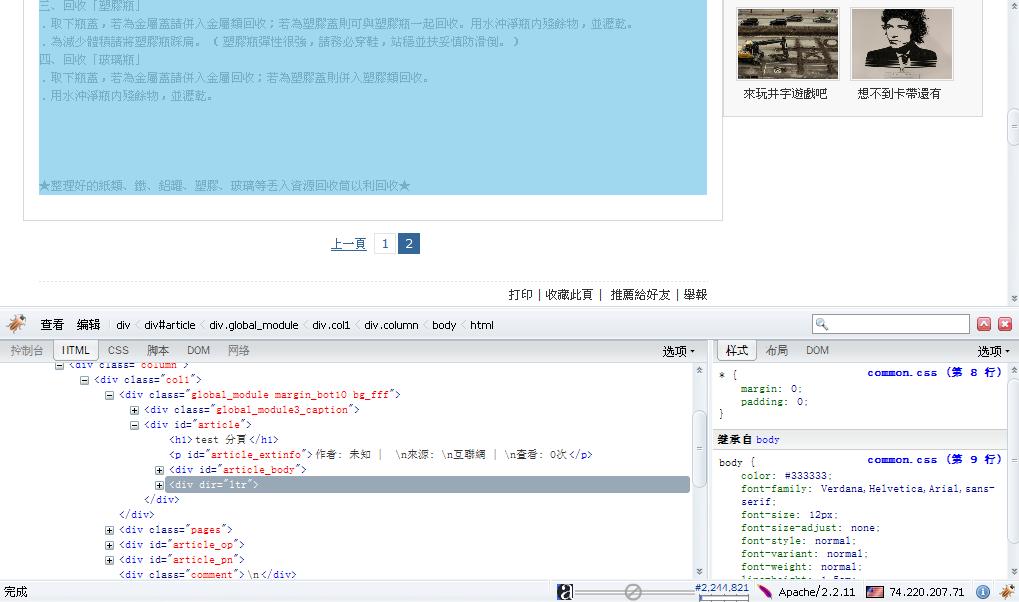This screenshot has width=1019, height=602.
Task: Collapse the global_module margin_bot10 node
Action: [109, 395]
